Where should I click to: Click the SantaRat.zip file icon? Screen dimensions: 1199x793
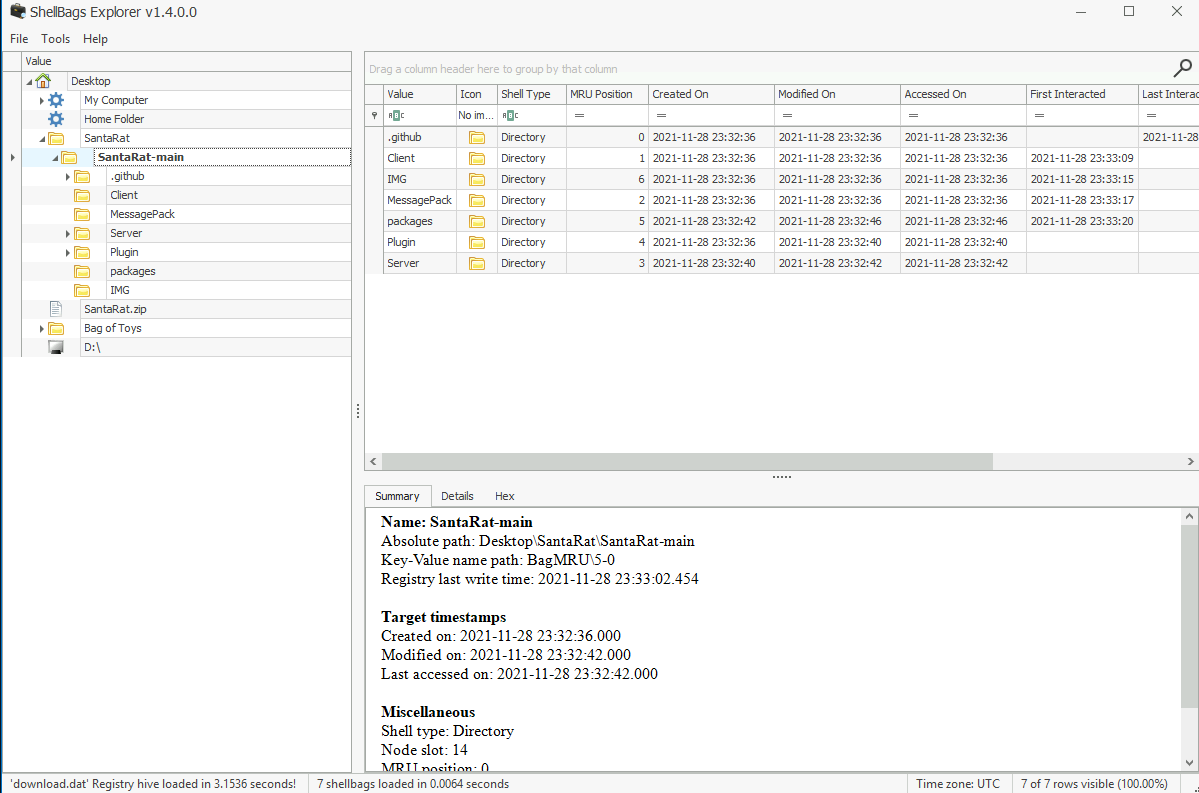(56, 309)
